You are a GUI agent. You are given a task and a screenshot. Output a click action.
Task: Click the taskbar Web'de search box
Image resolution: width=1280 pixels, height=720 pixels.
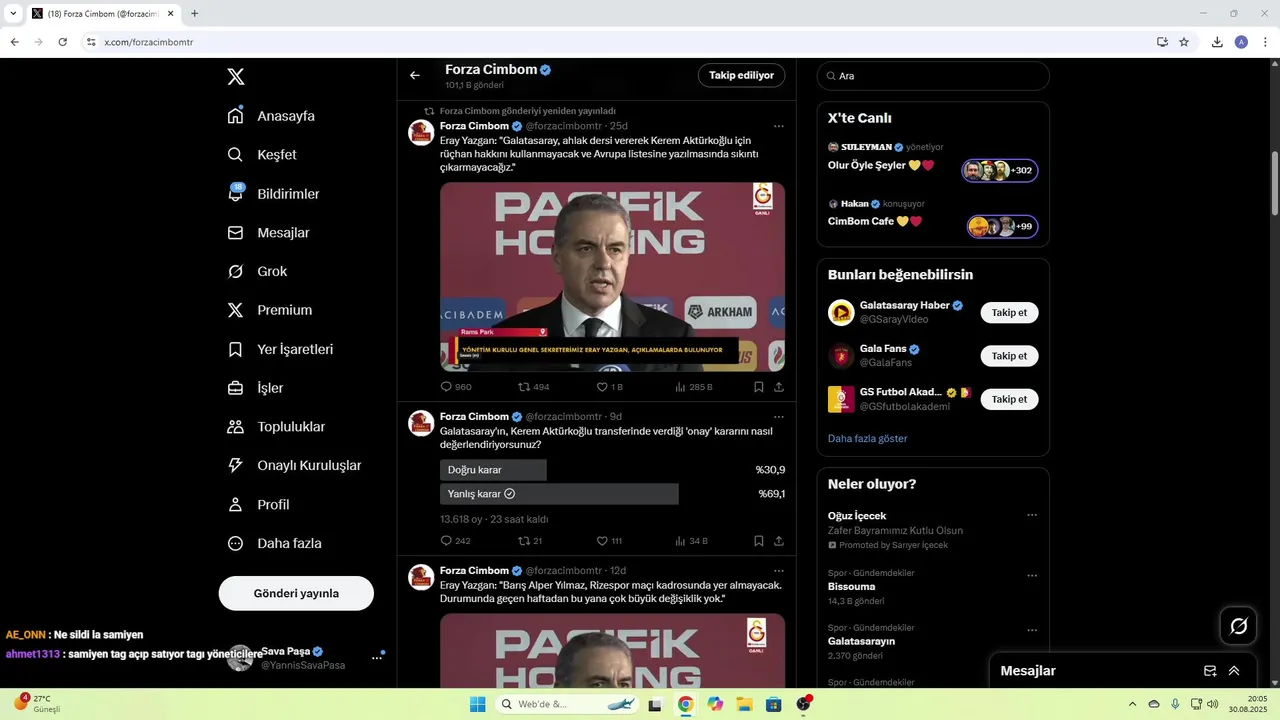(568, 704)
